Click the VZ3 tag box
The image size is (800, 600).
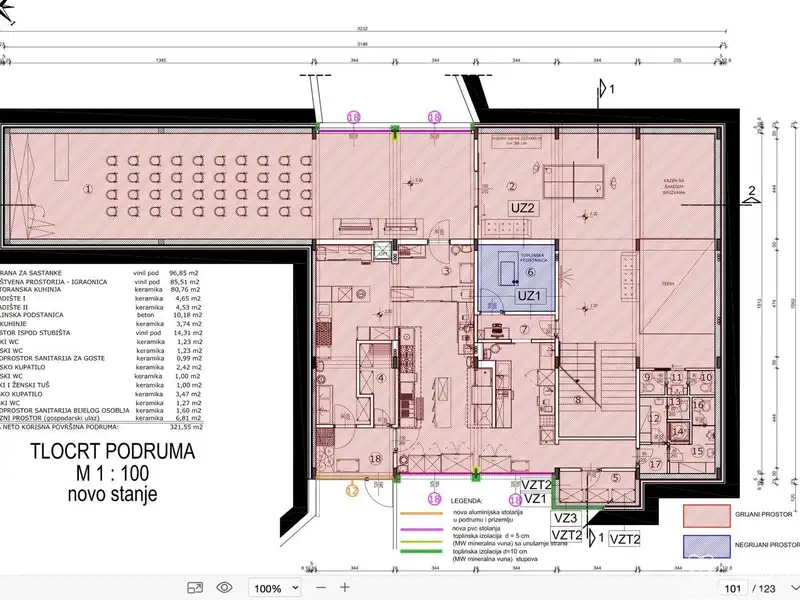pos(566,518)
